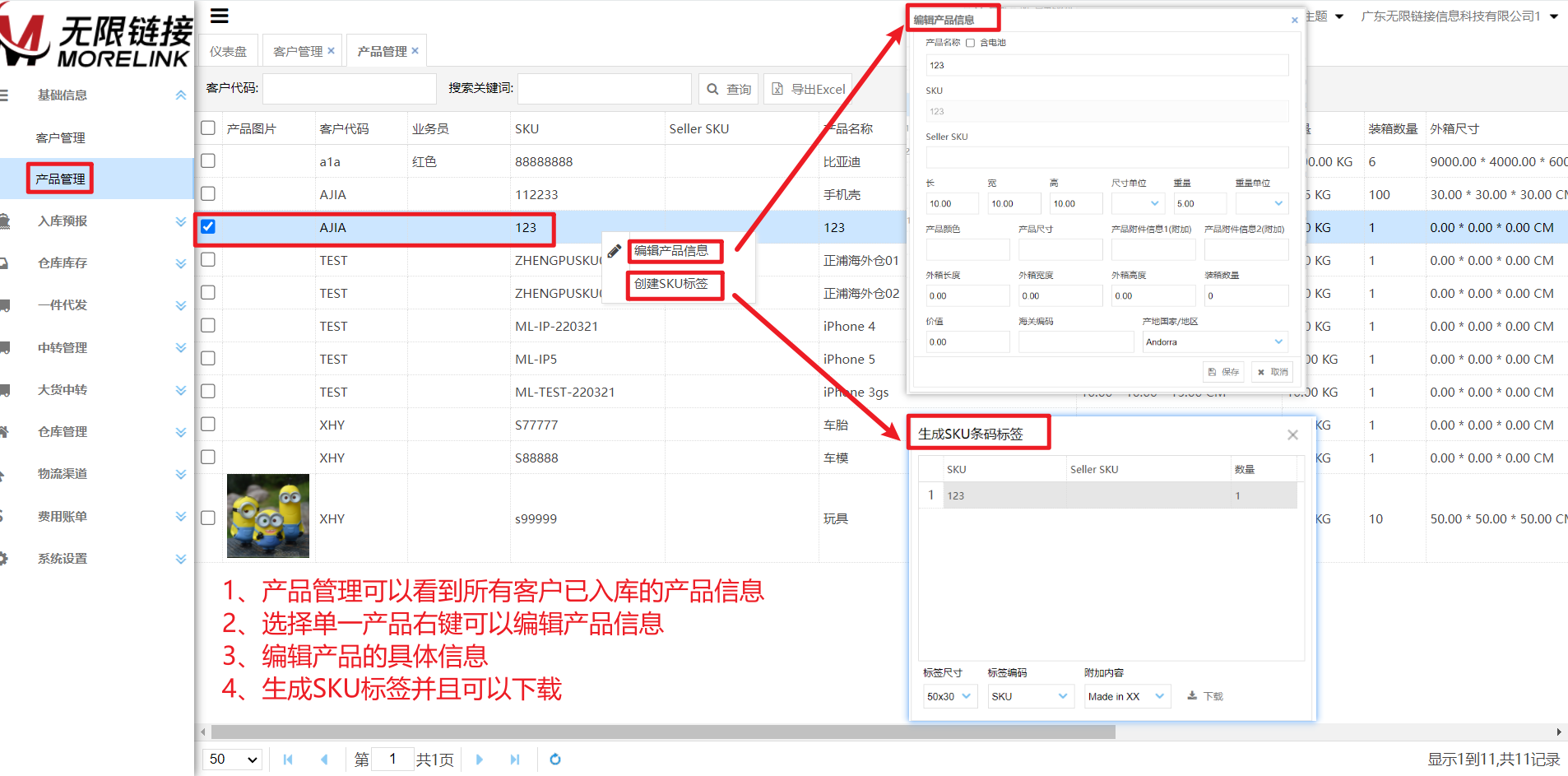Check the row with SKU S77777
Screen dimensions: 1568x776
[x=208, y=424]
